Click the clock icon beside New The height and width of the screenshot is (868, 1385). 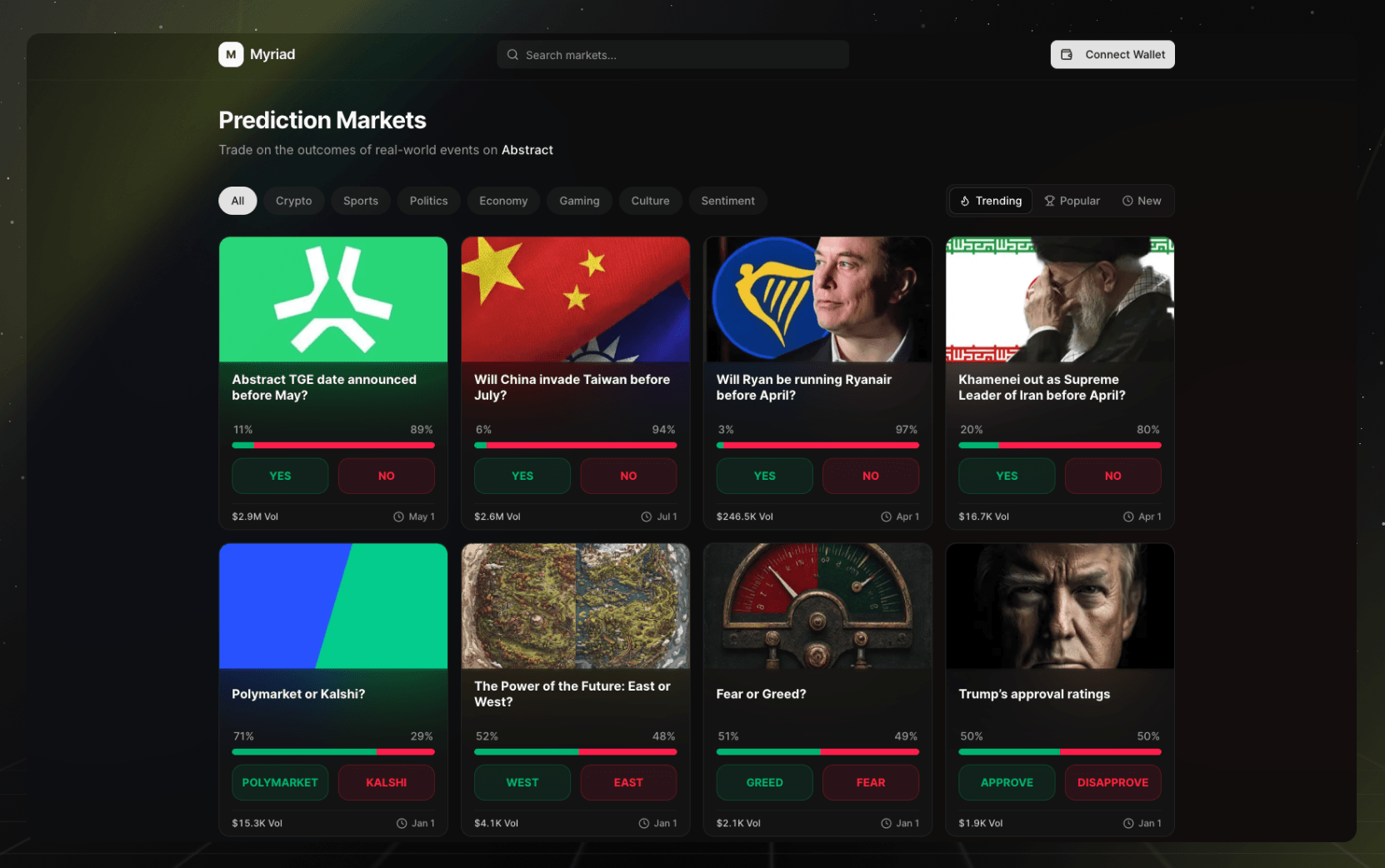pyautogui.click(x=1127, y=201)
